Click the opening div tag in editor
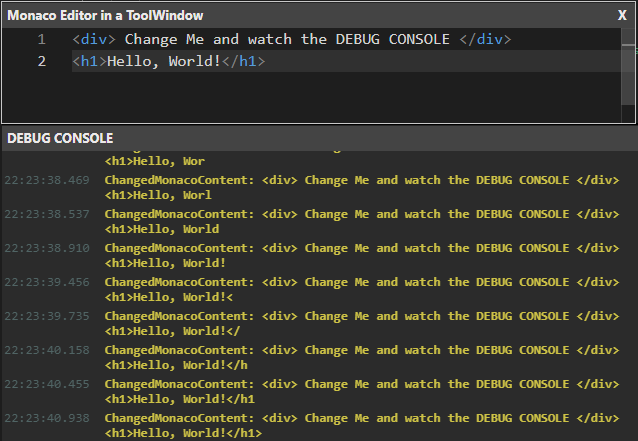Screen dimensions: 638x441 point(94,39)
